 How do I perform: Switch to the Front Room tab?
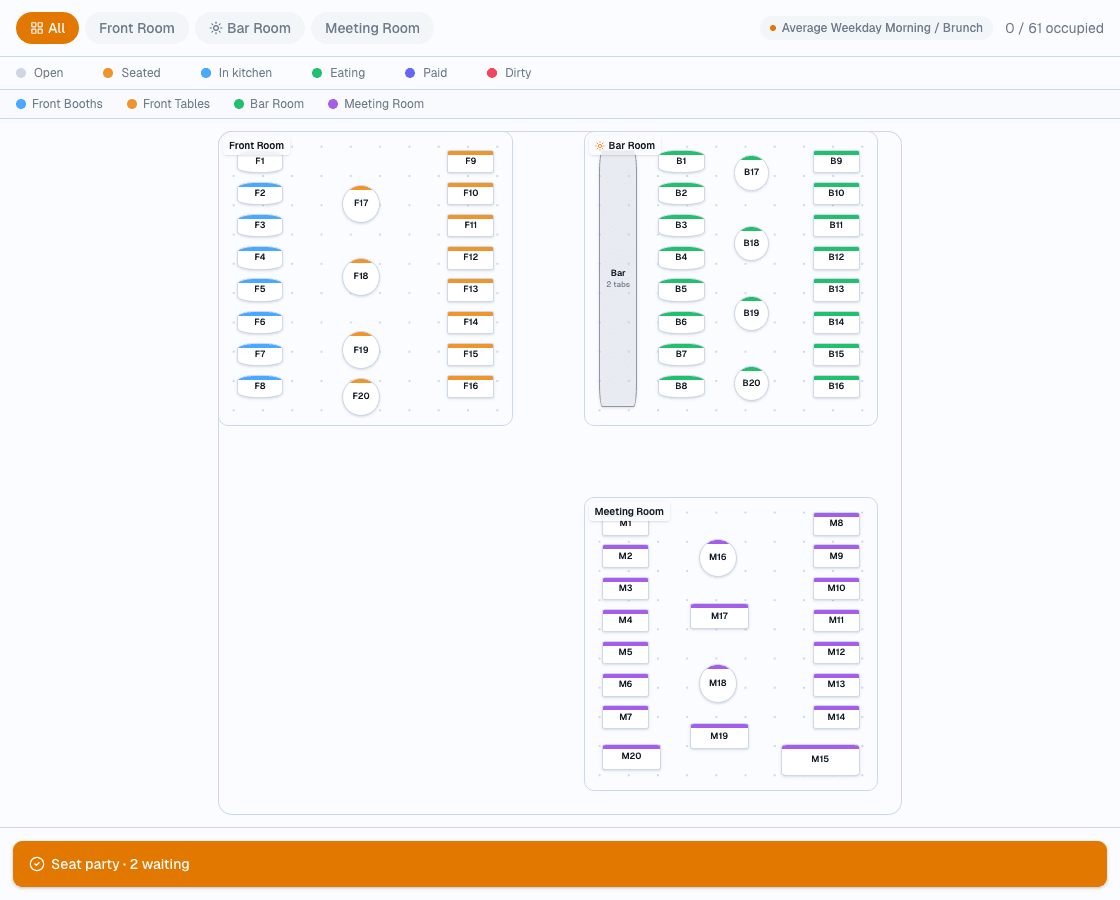pos(136,29)
